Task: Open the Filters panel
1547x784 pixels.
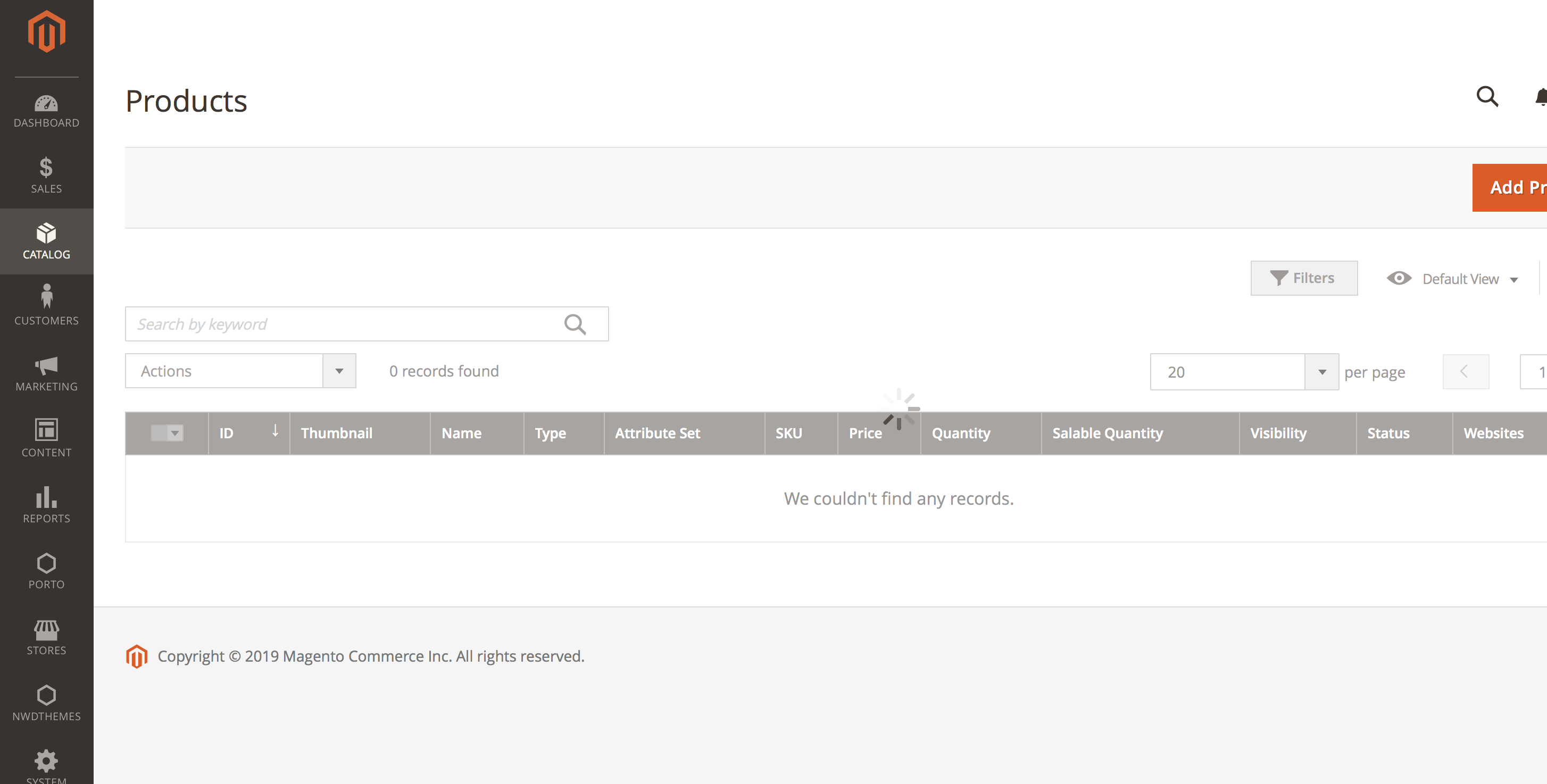Action: click(1304, 277)
